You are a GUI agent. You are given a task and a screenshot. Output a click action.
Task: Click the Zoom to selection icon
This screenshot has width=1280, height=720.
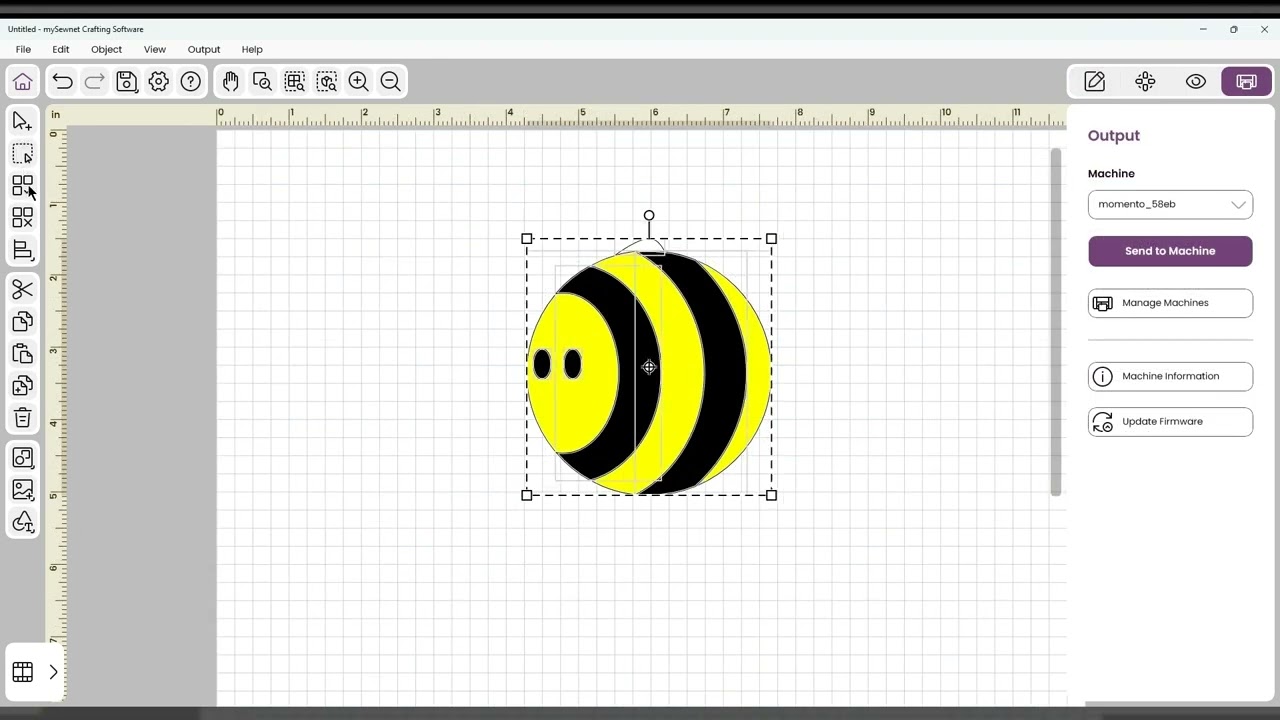coord(327,82)
